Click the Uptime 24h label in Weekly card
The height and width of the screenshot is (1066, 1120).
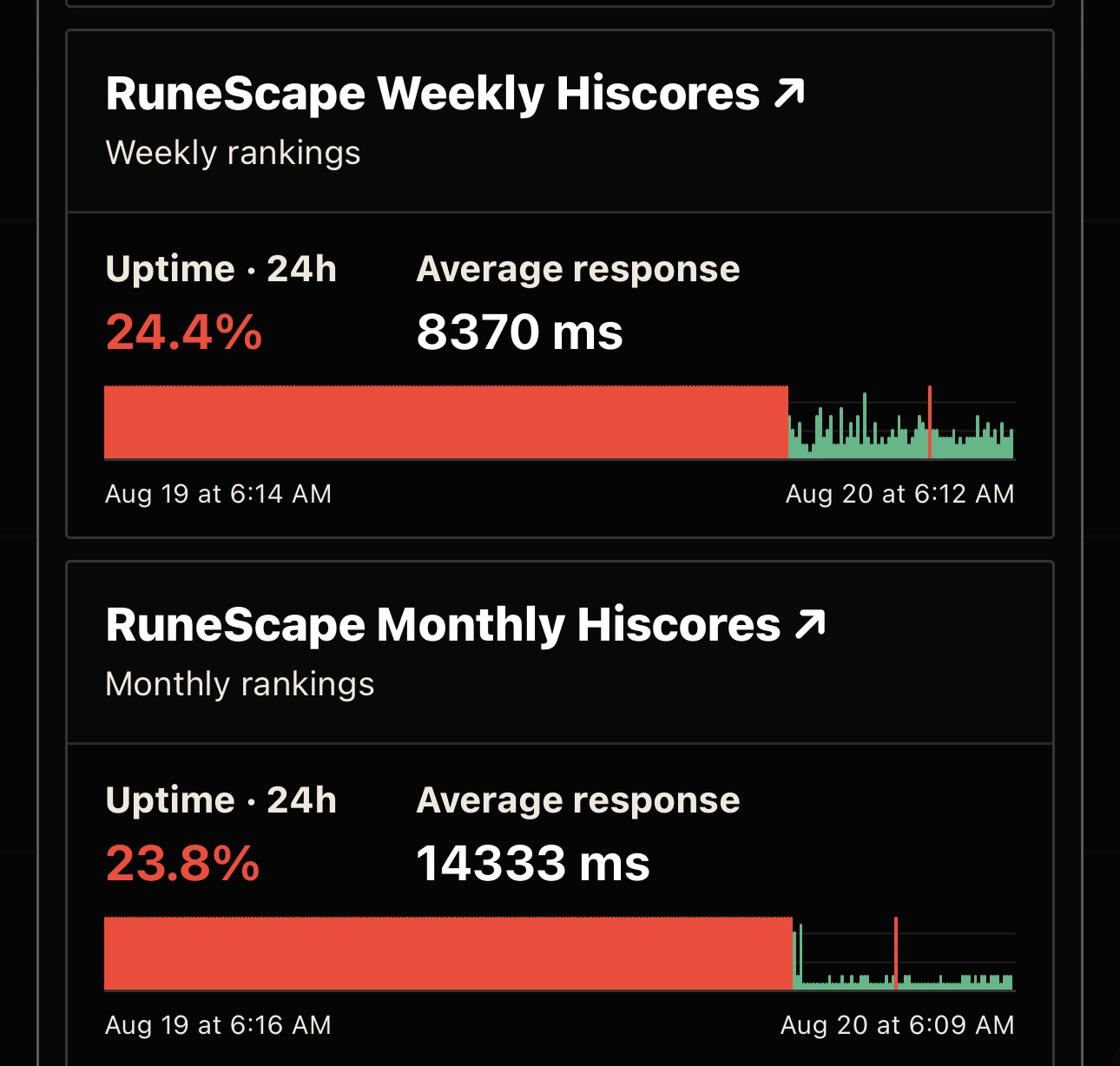(221, 269)
